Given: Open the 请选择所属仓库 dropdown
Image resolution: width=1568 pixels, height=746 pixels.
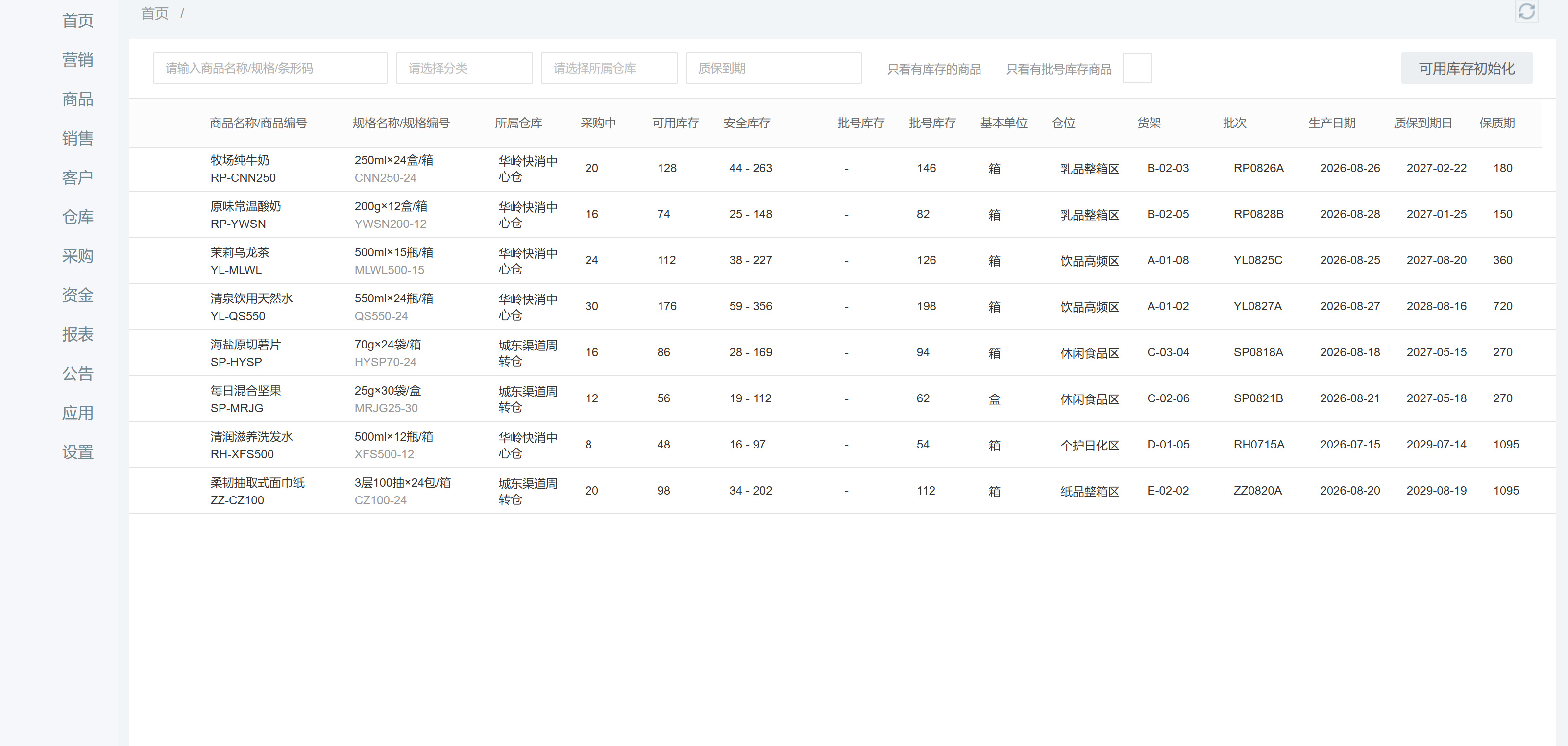Looking at the screenshot, I should click(609, 68).
